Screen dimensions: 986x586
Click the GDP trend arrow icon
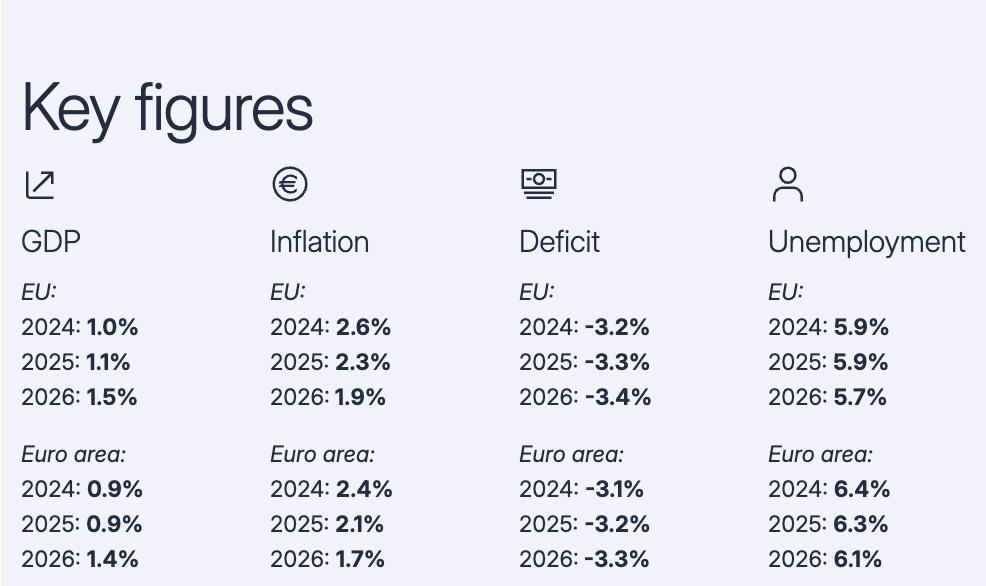tap(39, 185)
